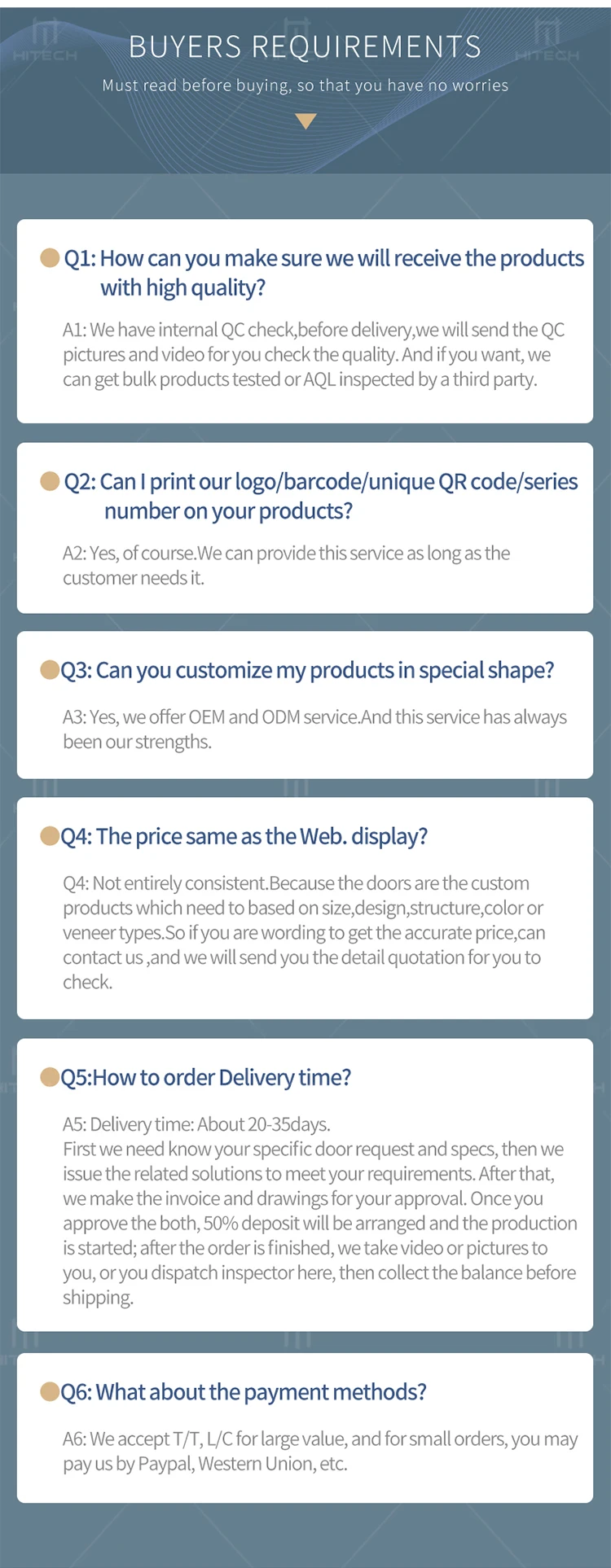Screen dimensions: 611x1568
Task: Click the A5 delivery time answer paragraph
Action: point(319,1211)
